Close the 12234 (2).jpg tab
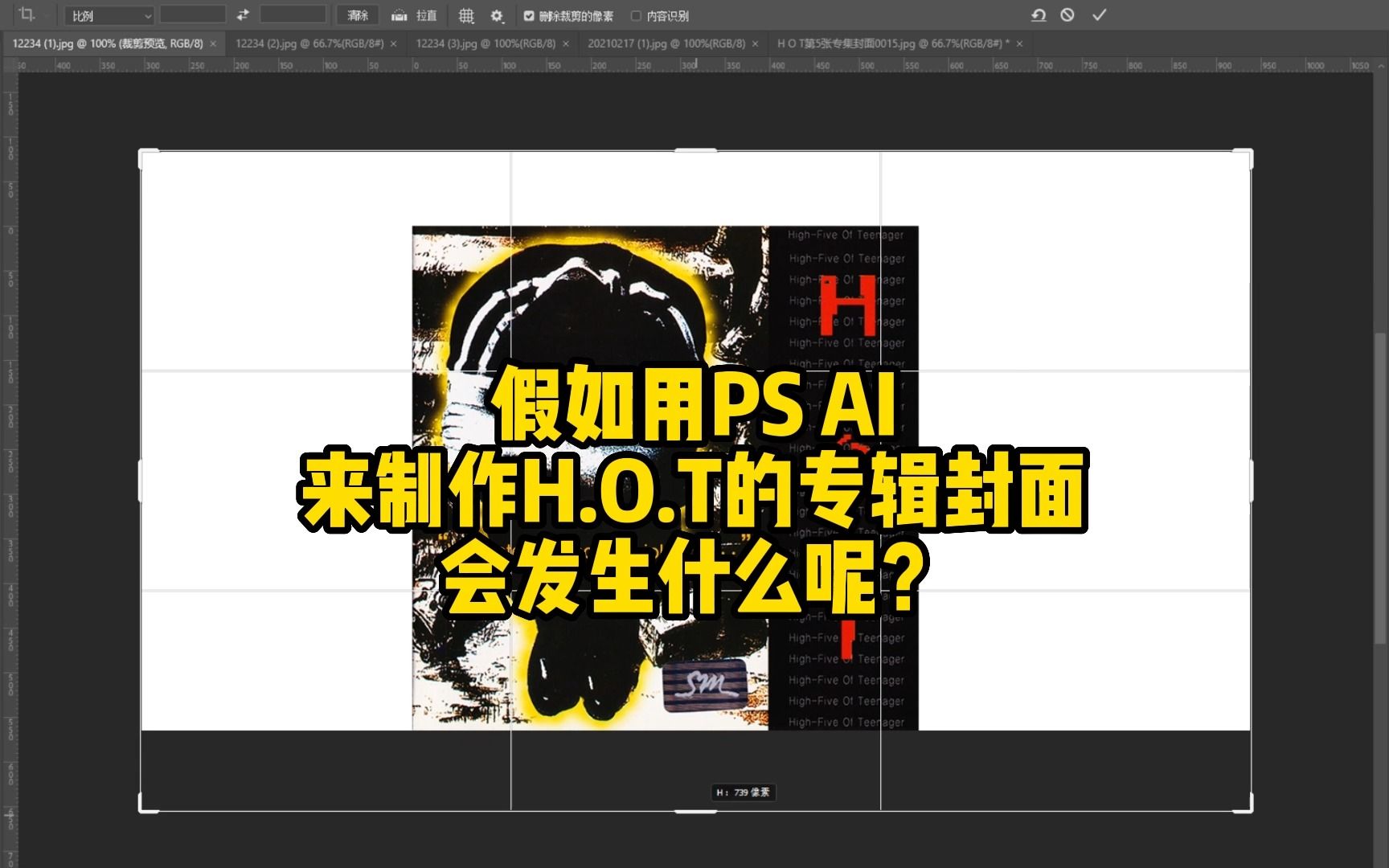The width and height of the screenshot is (1389, 868). pyautogui.click(x=393, y=44)
